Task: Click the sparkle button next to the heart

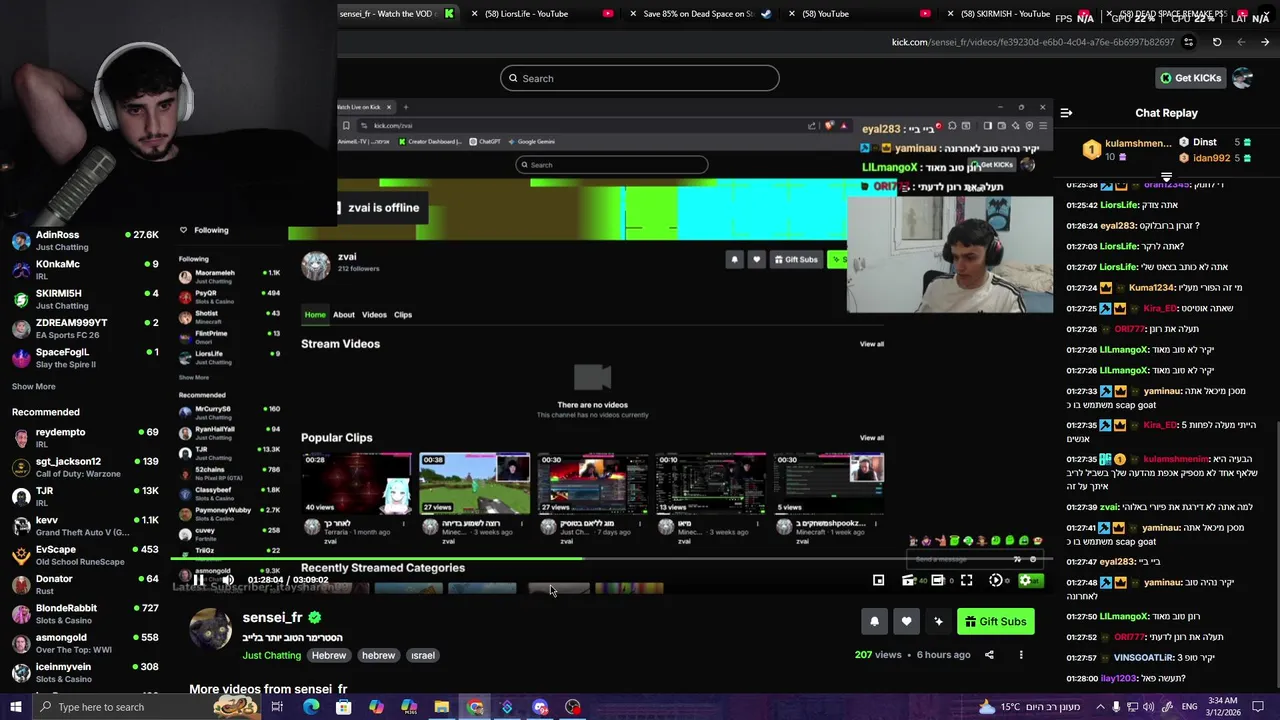Action: (x=938, y=622)
